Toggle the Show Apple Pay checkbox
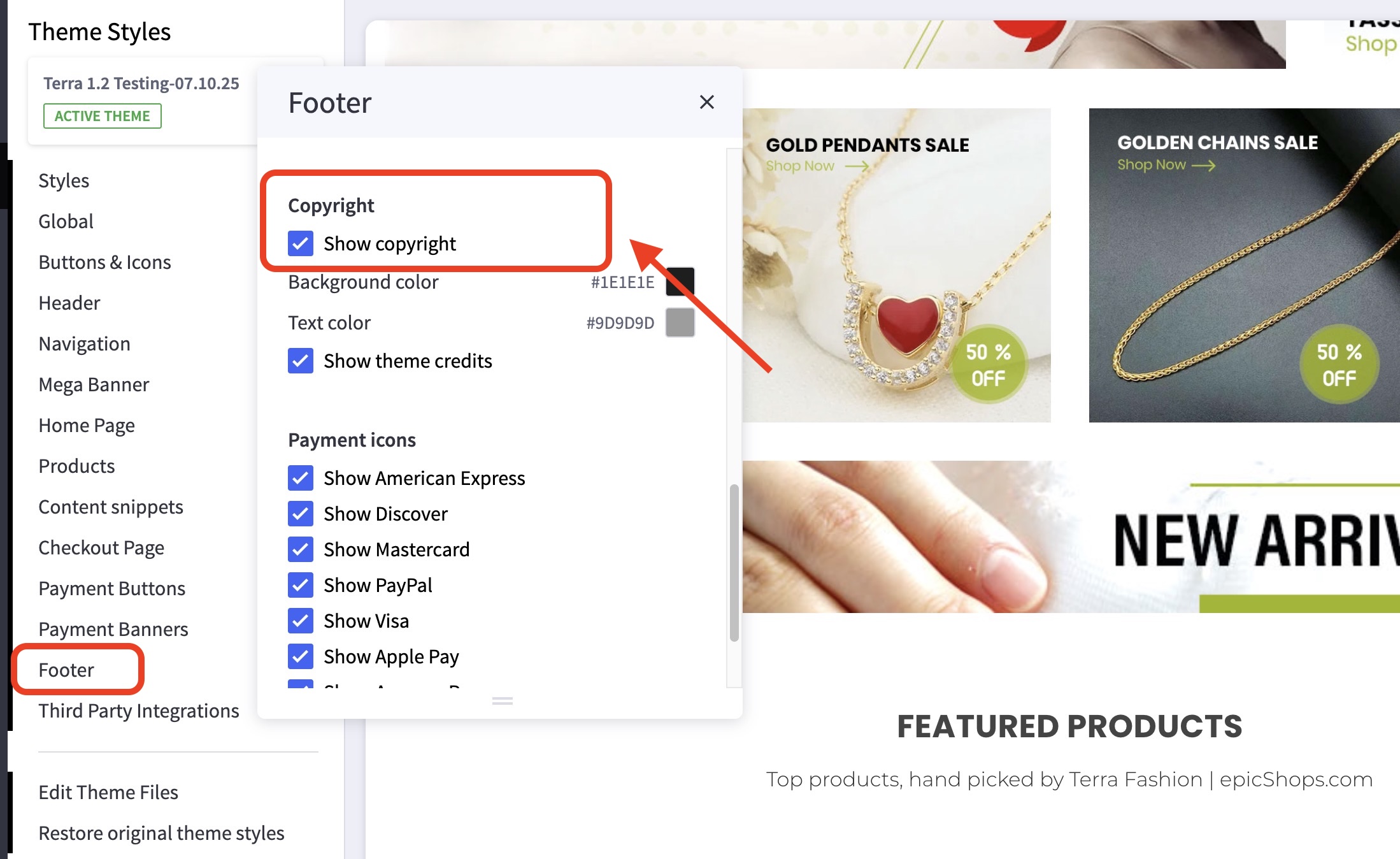1400x859 pixels. [301, 656]
